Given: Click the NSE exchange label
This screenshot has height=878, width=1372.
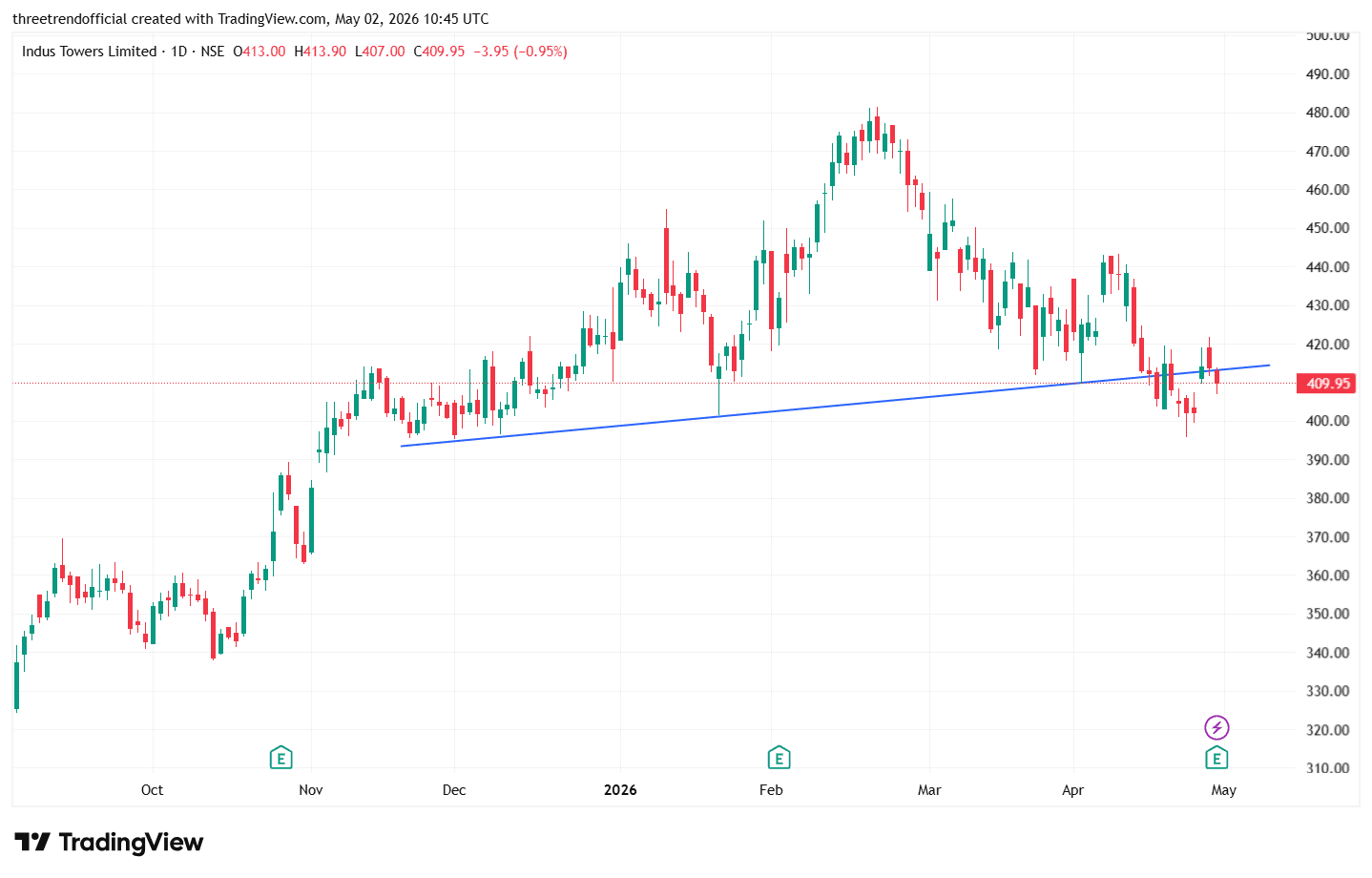Looking at the screenshot, I should 213,52.
